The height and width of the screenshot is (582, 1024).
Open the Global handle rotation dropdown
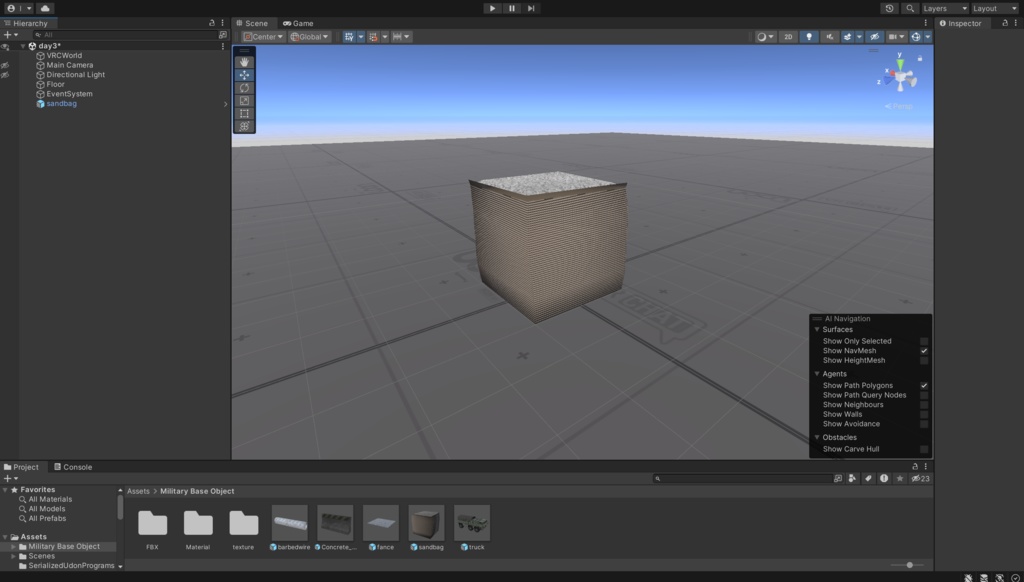pyautogui.click(x=310, y=37)
